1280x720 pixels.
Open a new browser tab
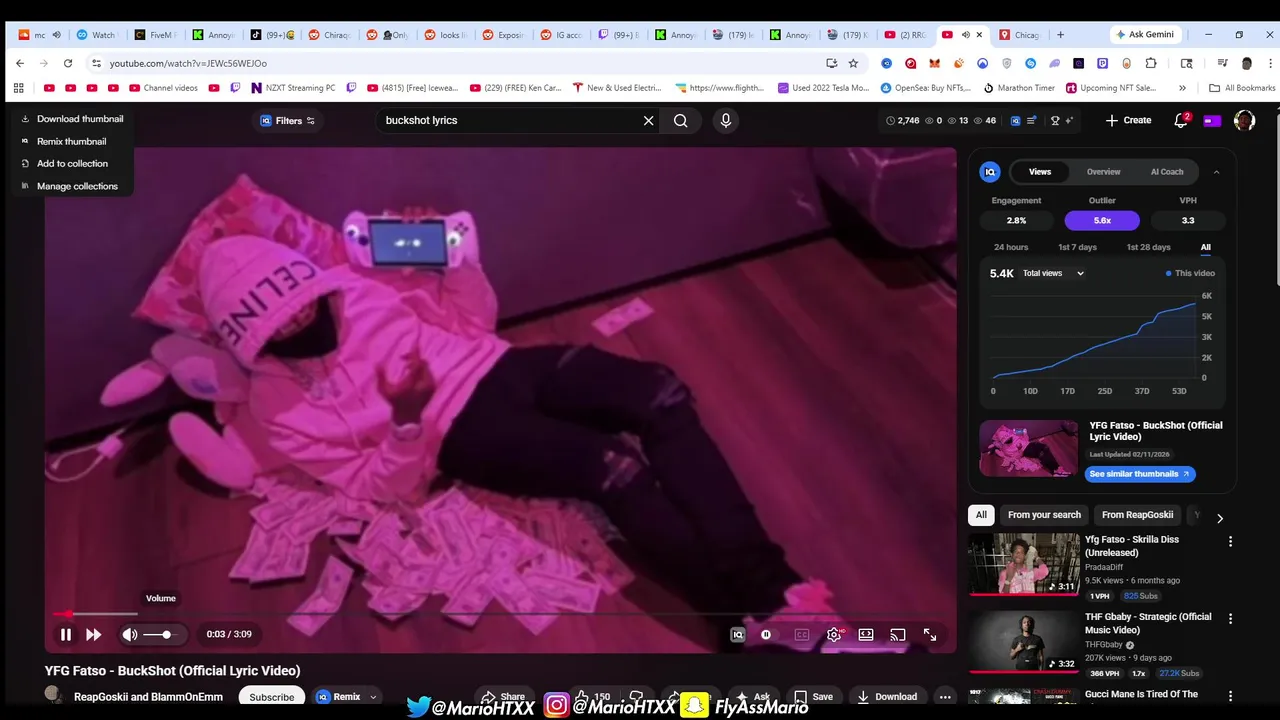[1060, 34]
